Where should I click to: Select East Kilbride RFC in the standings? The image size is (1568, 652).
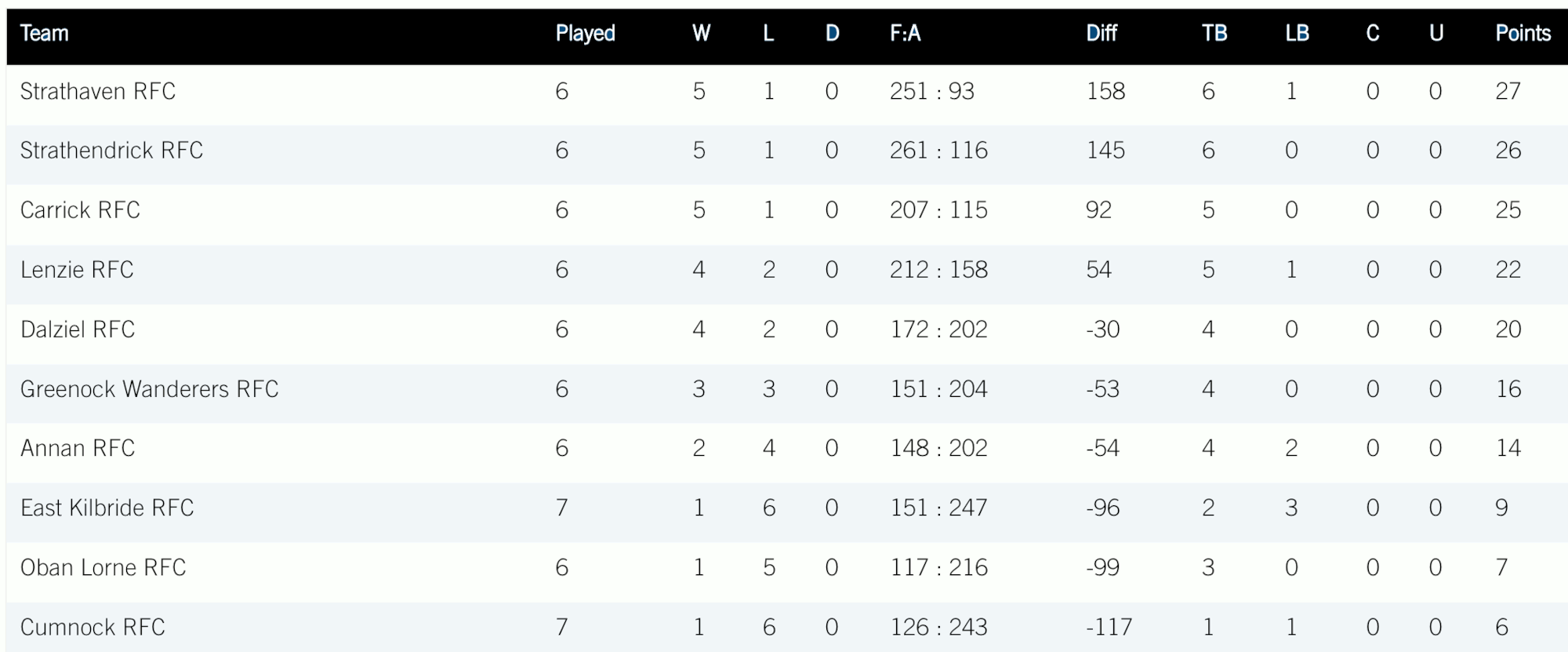(107, 508)
